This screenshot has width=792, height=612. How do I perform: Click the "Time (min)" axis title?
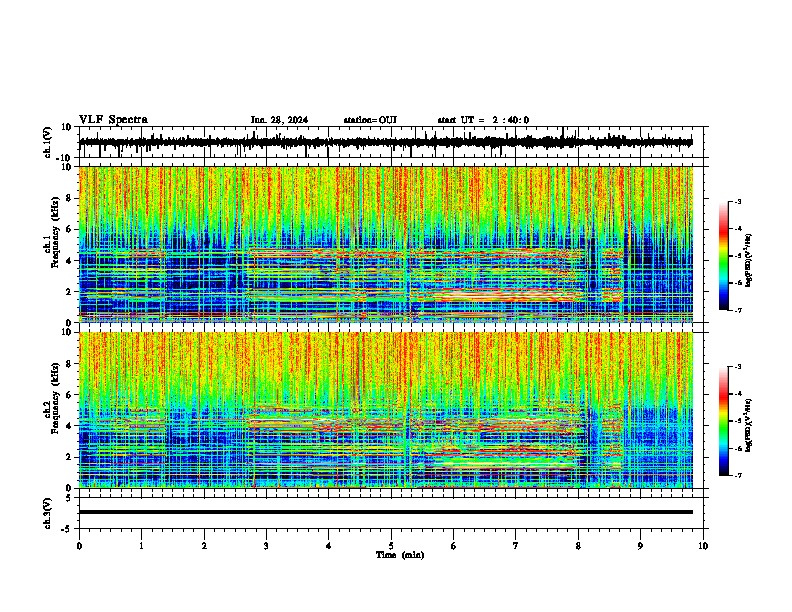[400, 555]
